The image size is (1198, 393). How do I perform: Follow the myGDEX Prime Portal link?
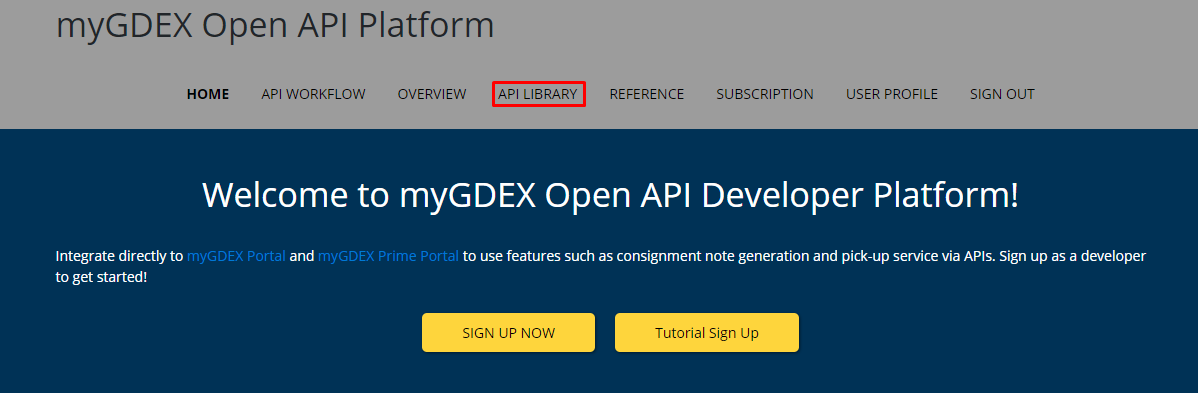tap(388, 256)
